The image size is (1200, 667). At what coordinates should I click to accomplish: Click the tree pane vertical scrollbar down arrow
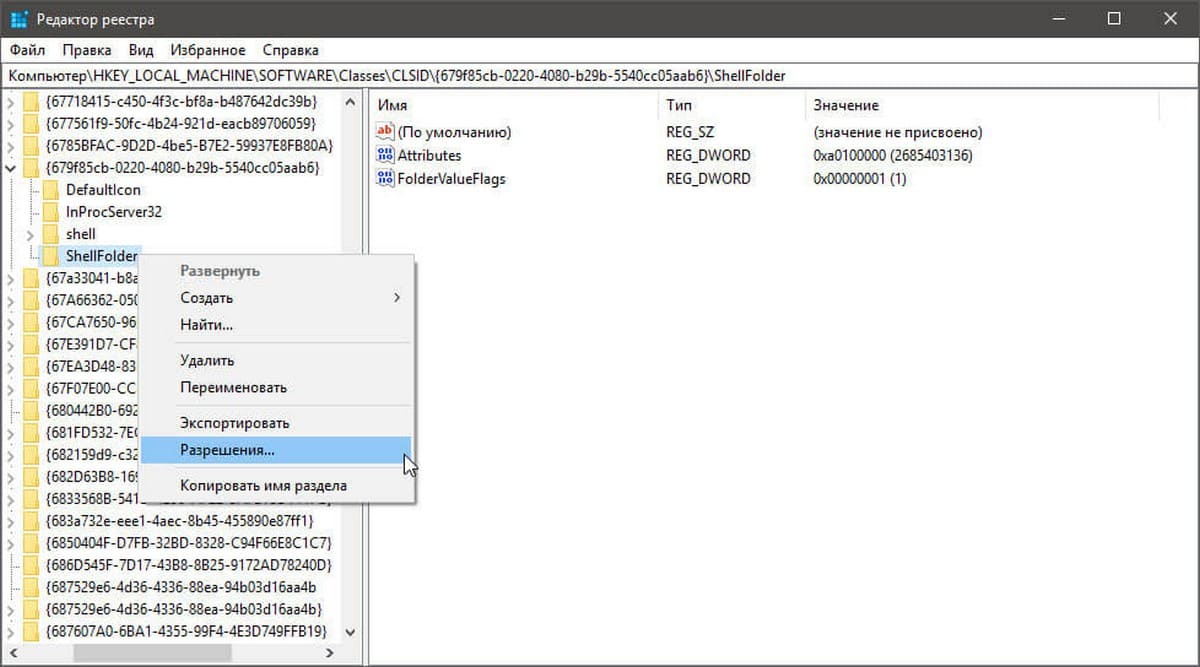pyautogui.click(x=349, y=631)
